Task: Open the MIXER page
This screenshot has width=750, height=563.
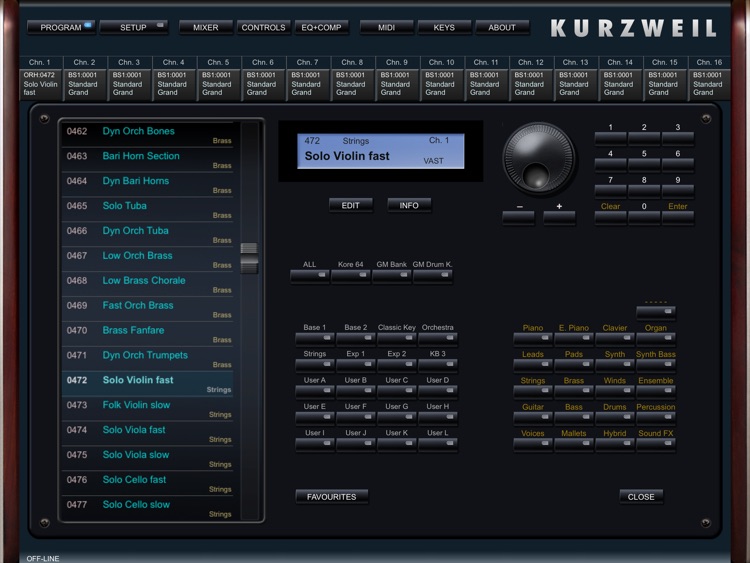Action: tap(206, 27)
